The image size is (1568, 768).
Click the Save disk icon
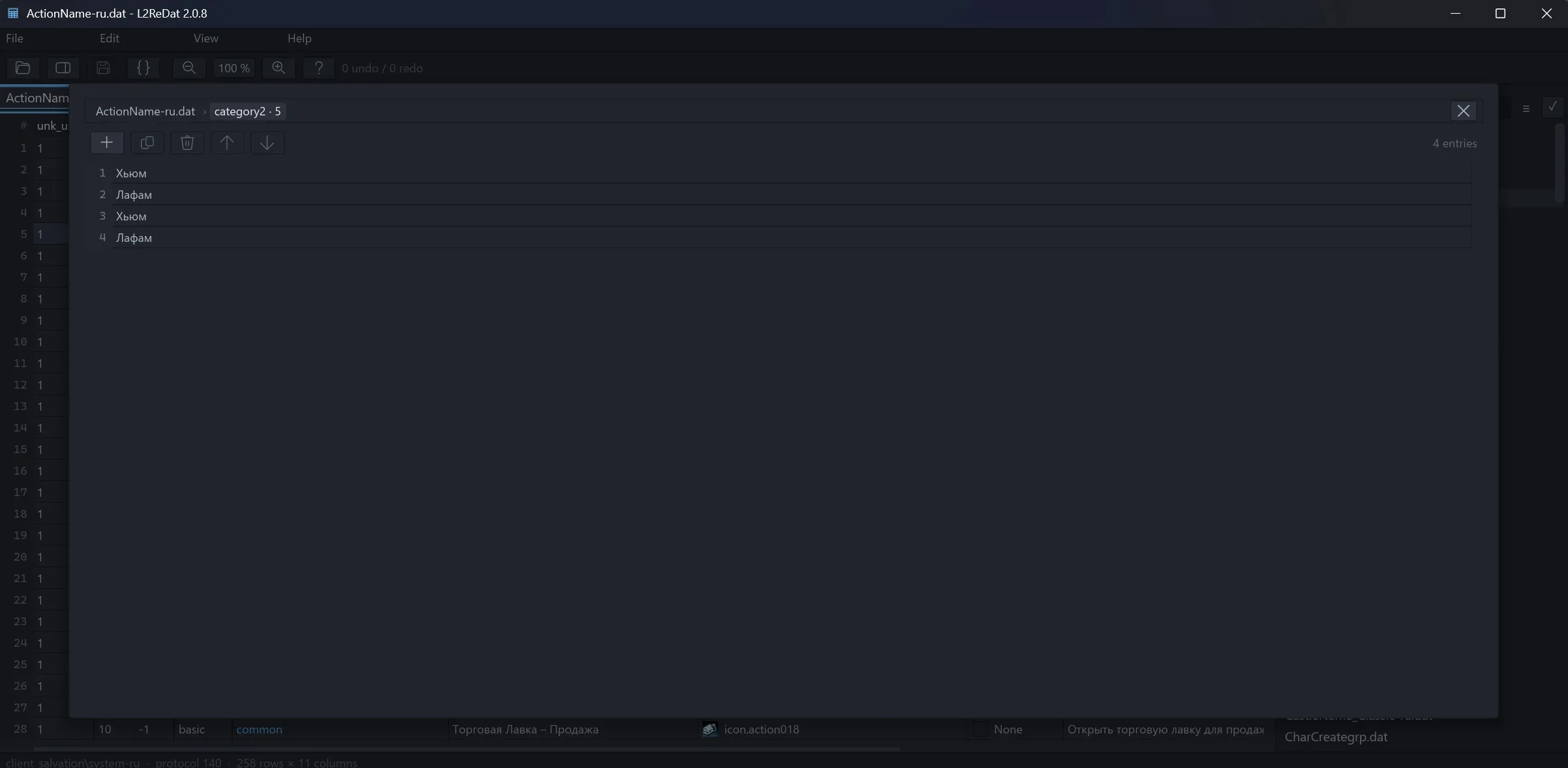coord(103,68)
